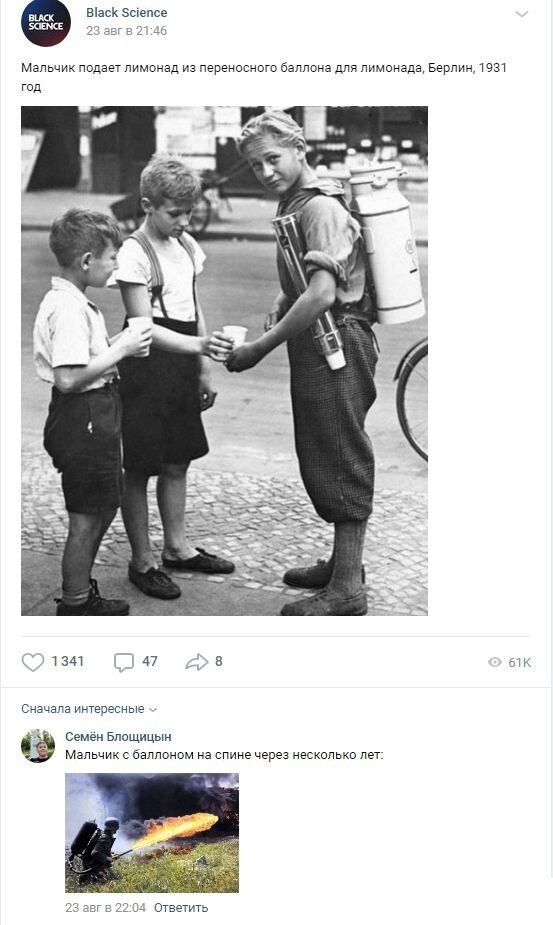Open the Сначала интересные sort dropdown
Screen dimensions: 553x925
coord(89,708)
